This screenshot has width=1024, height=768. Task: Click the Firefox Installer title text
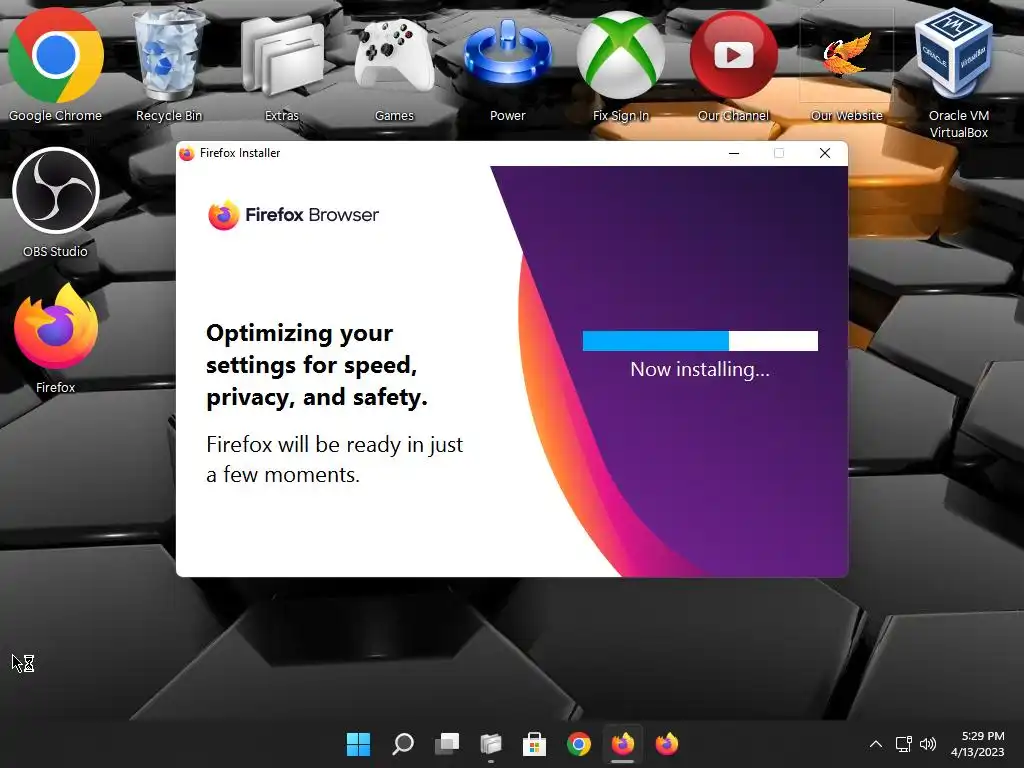coord(240,153)
